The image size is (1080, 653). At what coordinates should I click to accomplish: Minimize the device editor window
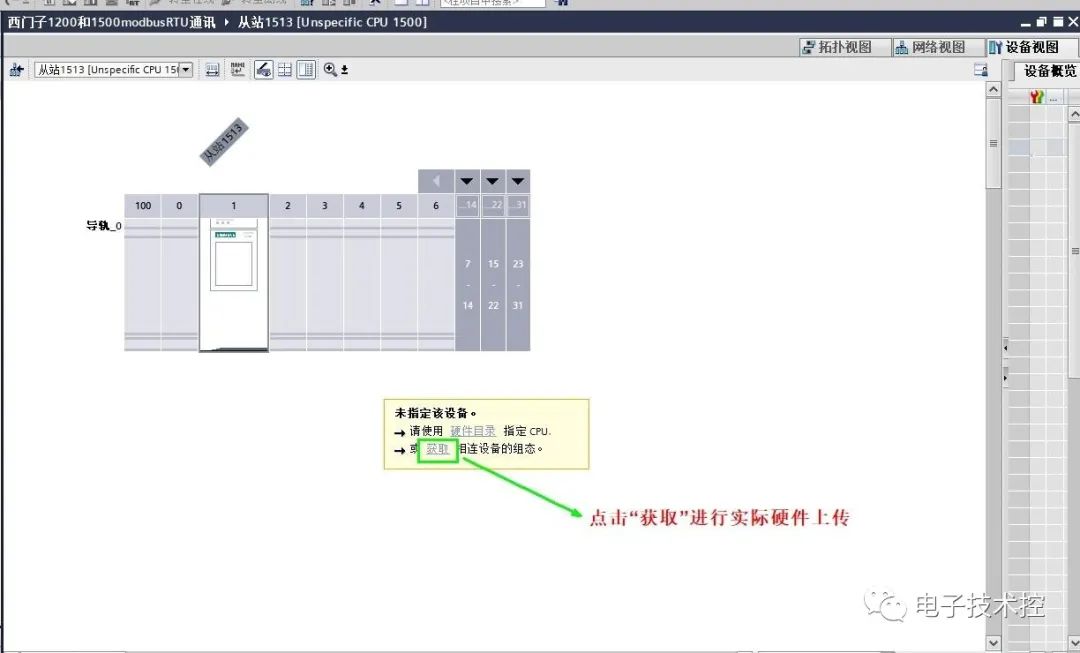click(x=1026, y=23)
